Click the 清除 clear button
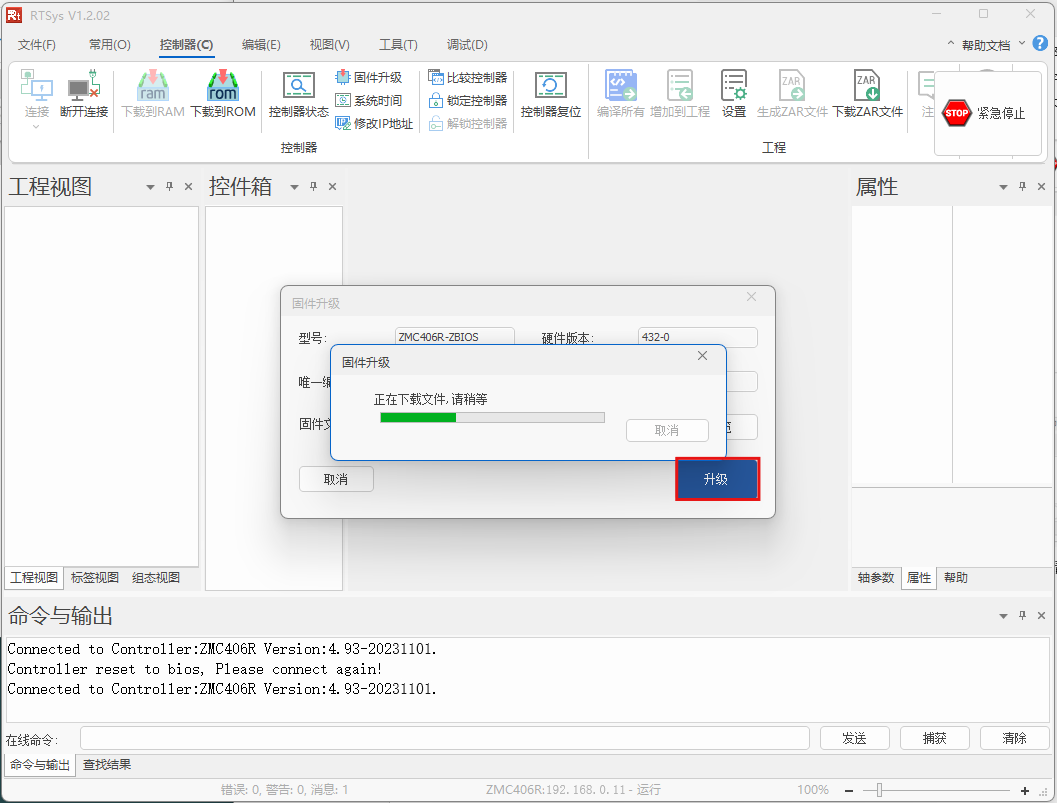This screenshot has width=1057, height=803. click(1015, 738)
